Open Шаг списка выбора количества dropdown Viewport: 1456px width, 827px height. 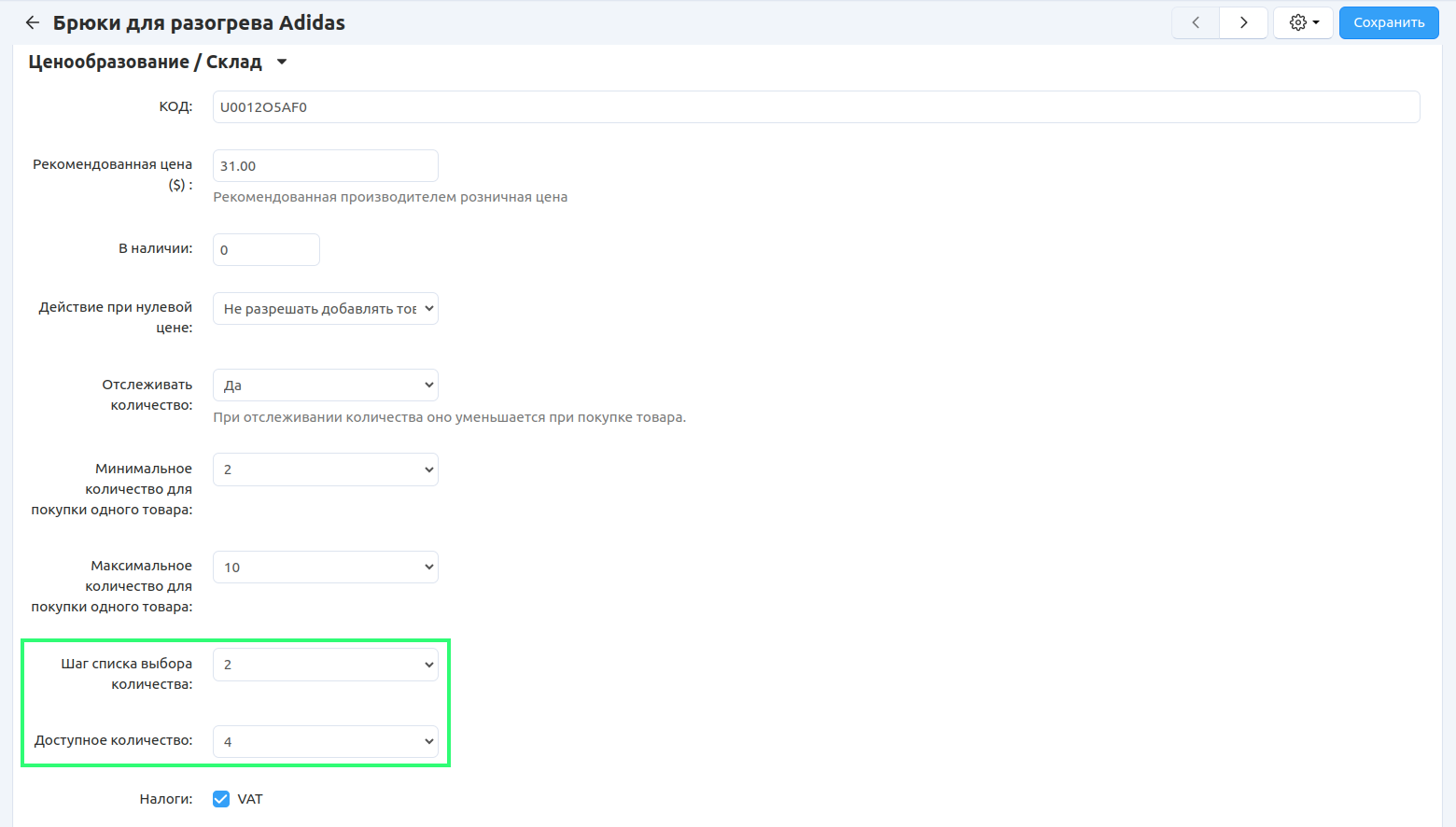tap(325, 665)
